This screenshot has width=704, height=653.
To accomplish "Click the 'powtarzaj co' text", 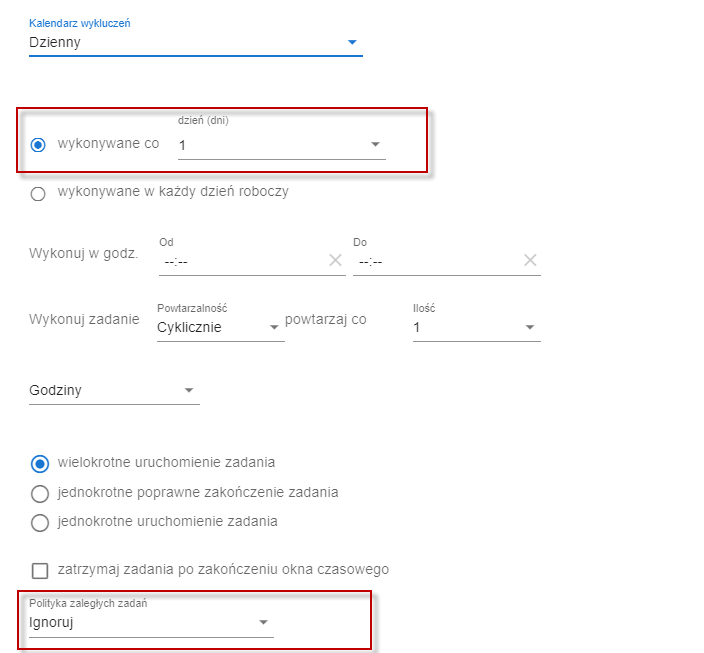I will [x=326, y=319].
